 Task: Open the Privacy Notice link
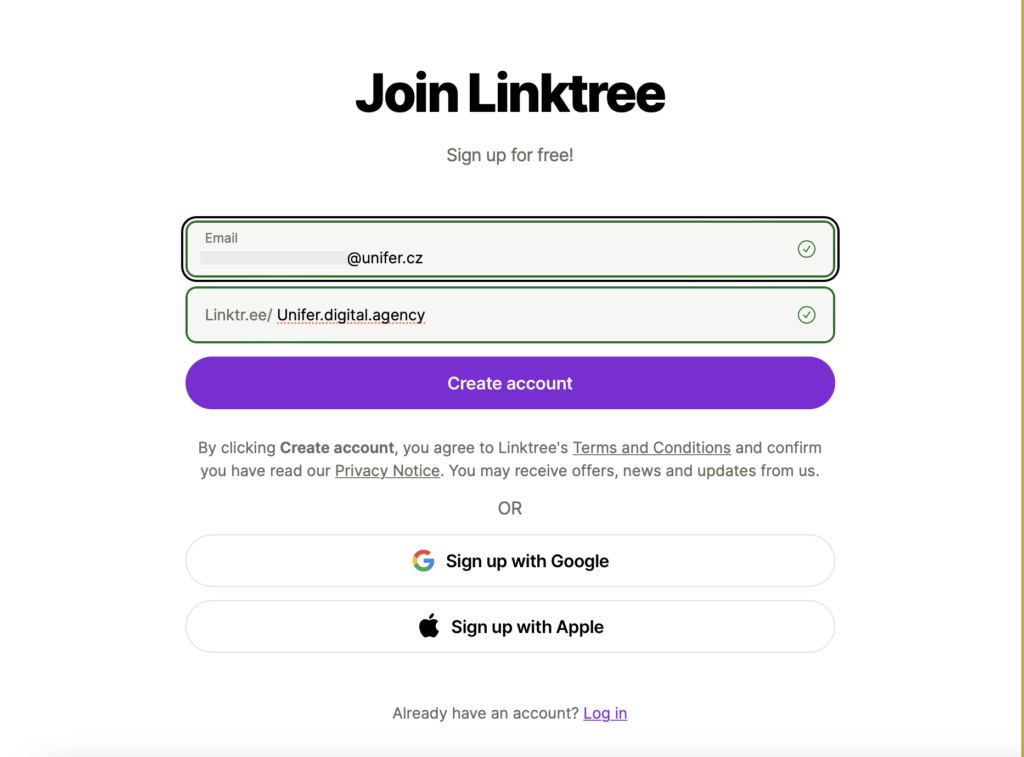[387, 471]
